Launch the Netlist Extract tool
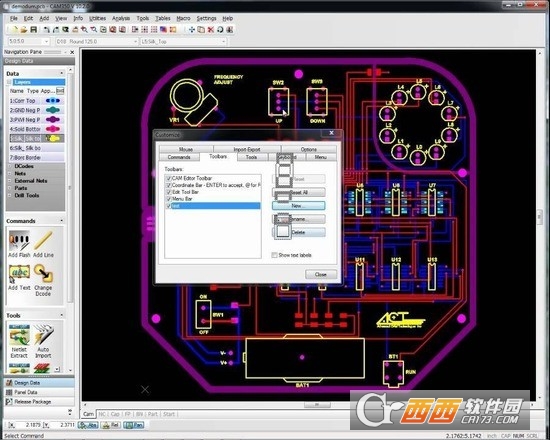This screenshot has width=550, height=440. 19,341
